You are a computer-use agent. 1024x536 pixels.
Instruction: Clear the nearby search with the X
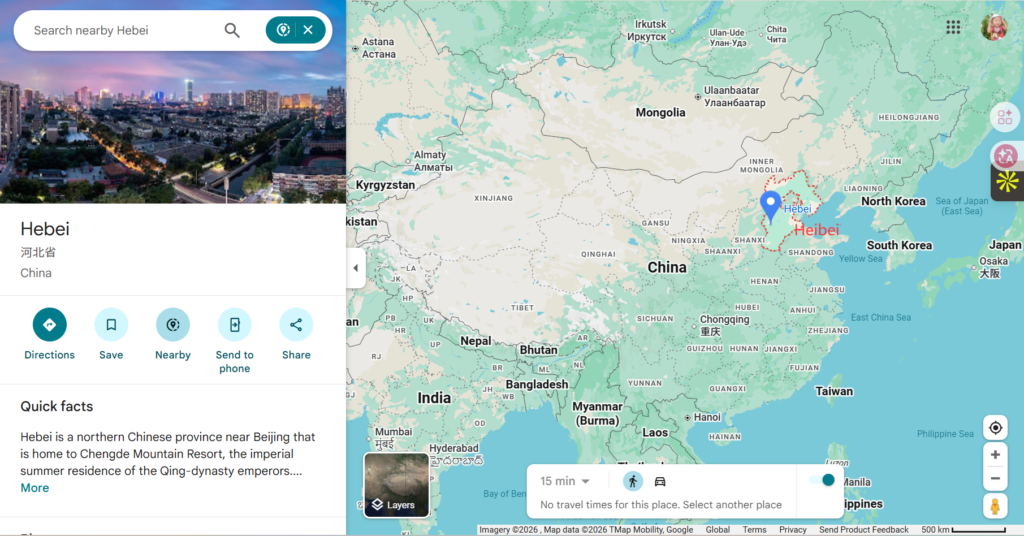click(x=308, y=30)
